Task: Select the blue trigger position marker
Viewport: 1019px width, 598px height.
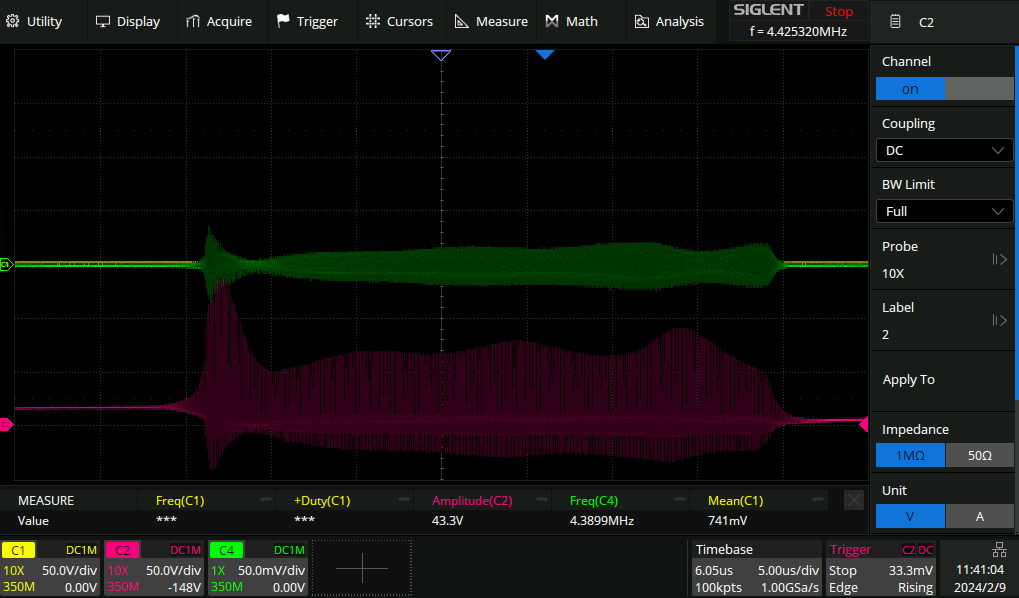Action: [x=544, y=55]
